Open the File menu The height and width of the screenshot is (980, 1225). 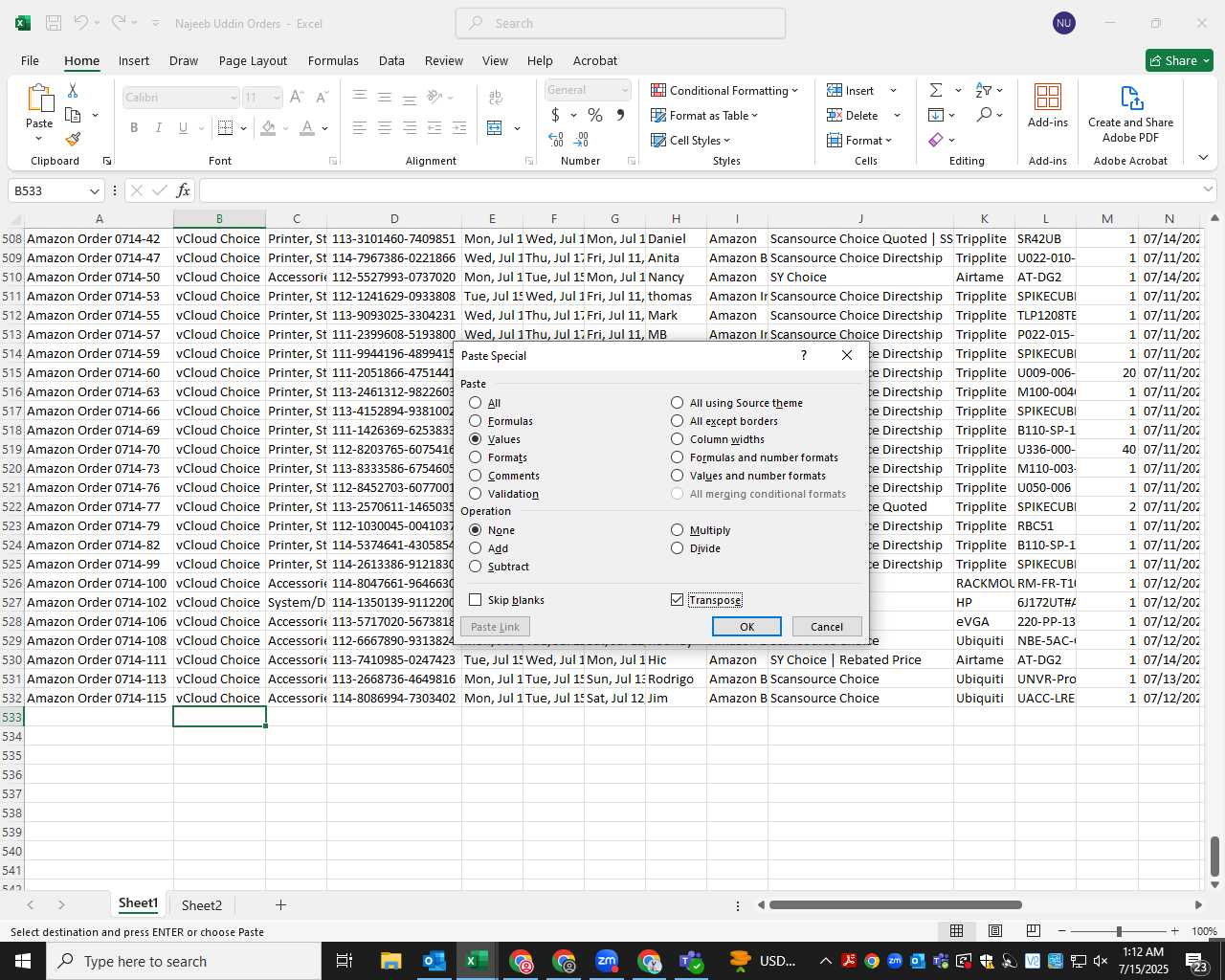pos(30,60)
